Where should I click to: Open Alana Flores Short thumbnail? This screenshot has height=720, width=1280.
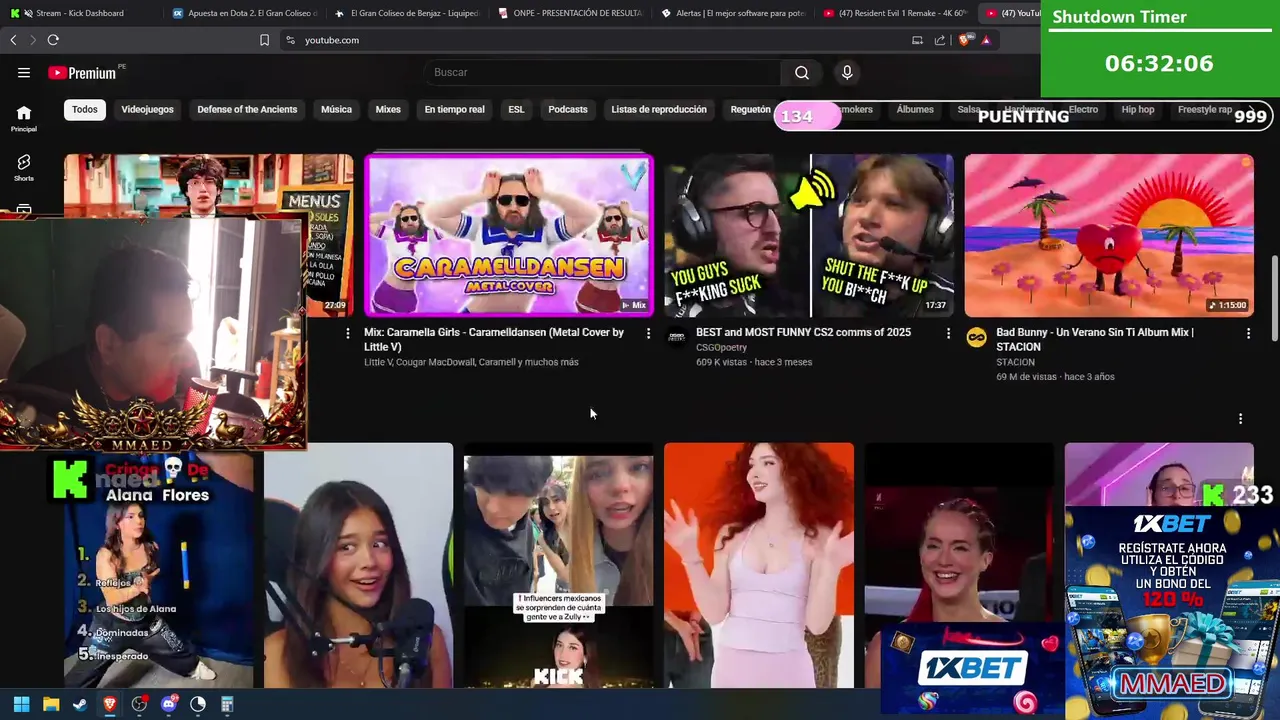[x=159, y=570]
